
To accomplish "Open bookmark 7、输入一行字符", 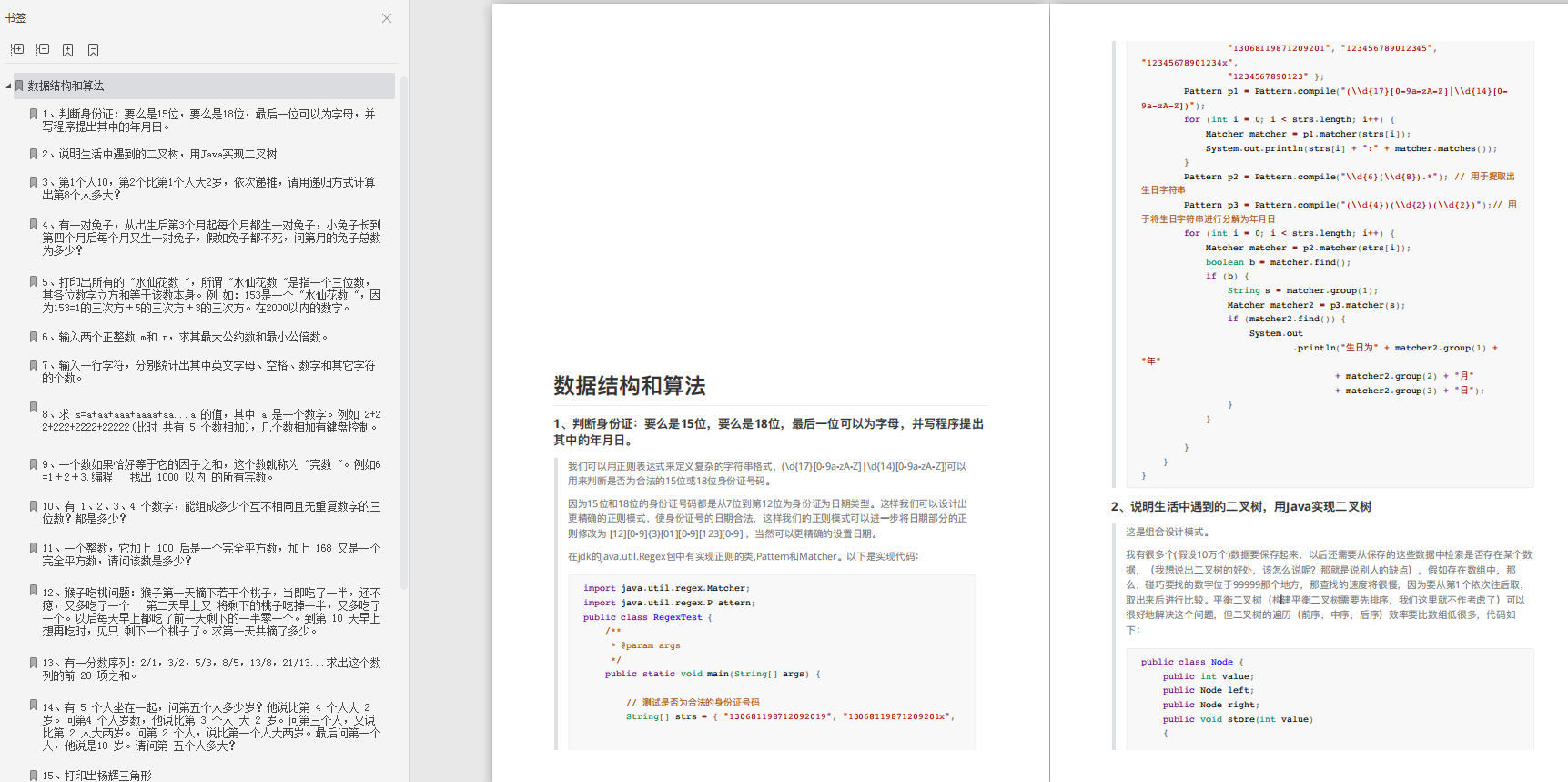I will point(208,371).
